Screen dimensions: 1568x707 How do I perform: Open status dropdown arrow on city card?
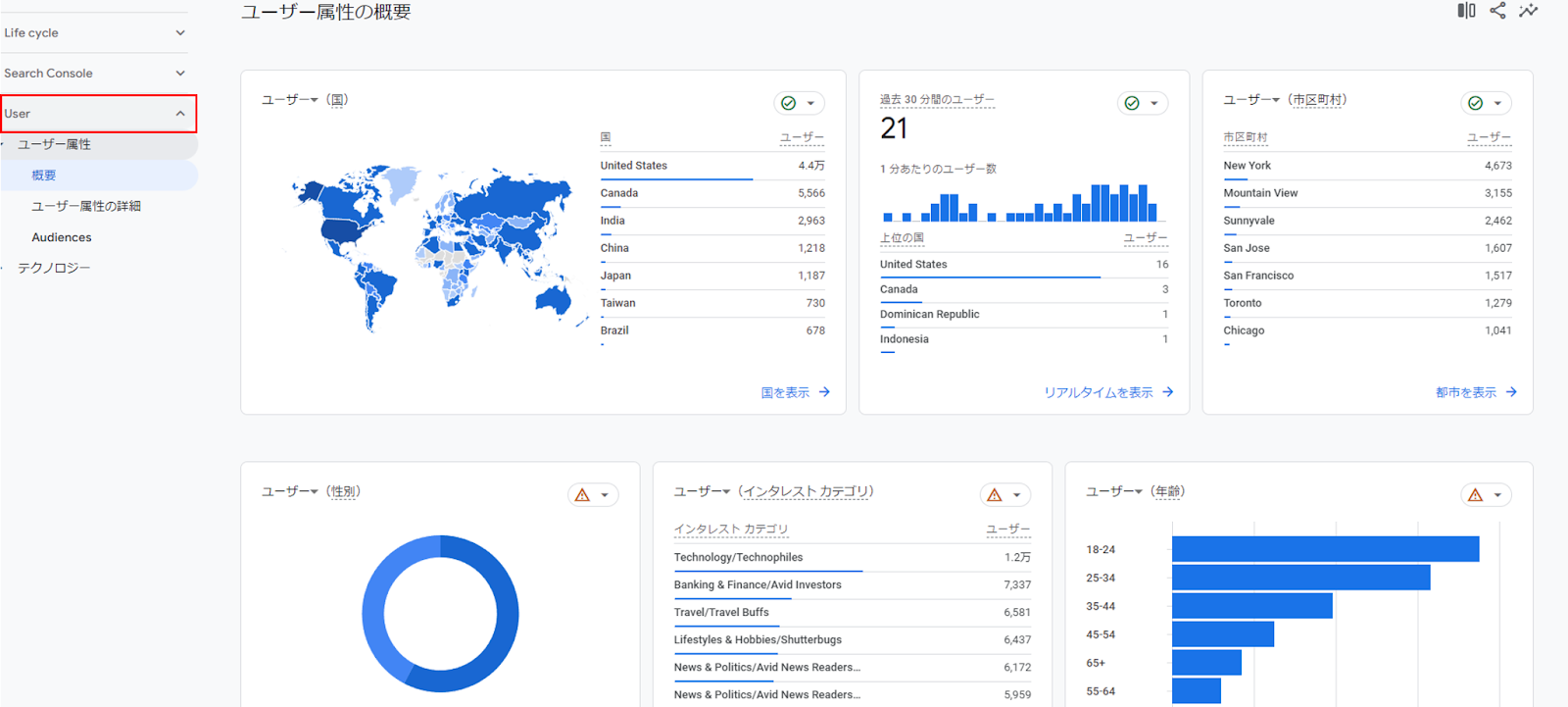coord(1497,103)
